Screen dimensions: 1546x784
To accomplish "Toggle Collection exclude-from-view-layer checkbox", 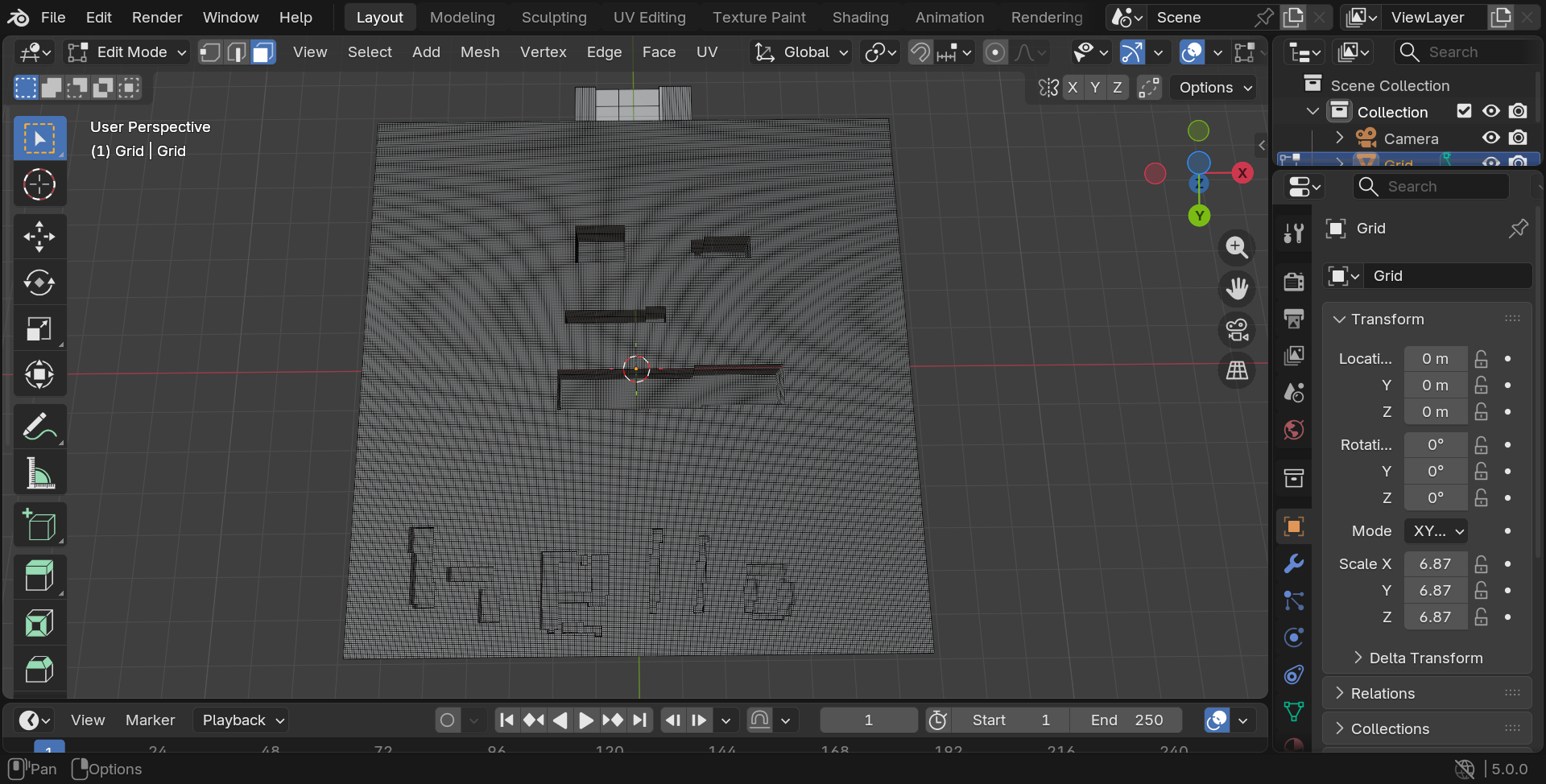I will tap(1464, 111).
